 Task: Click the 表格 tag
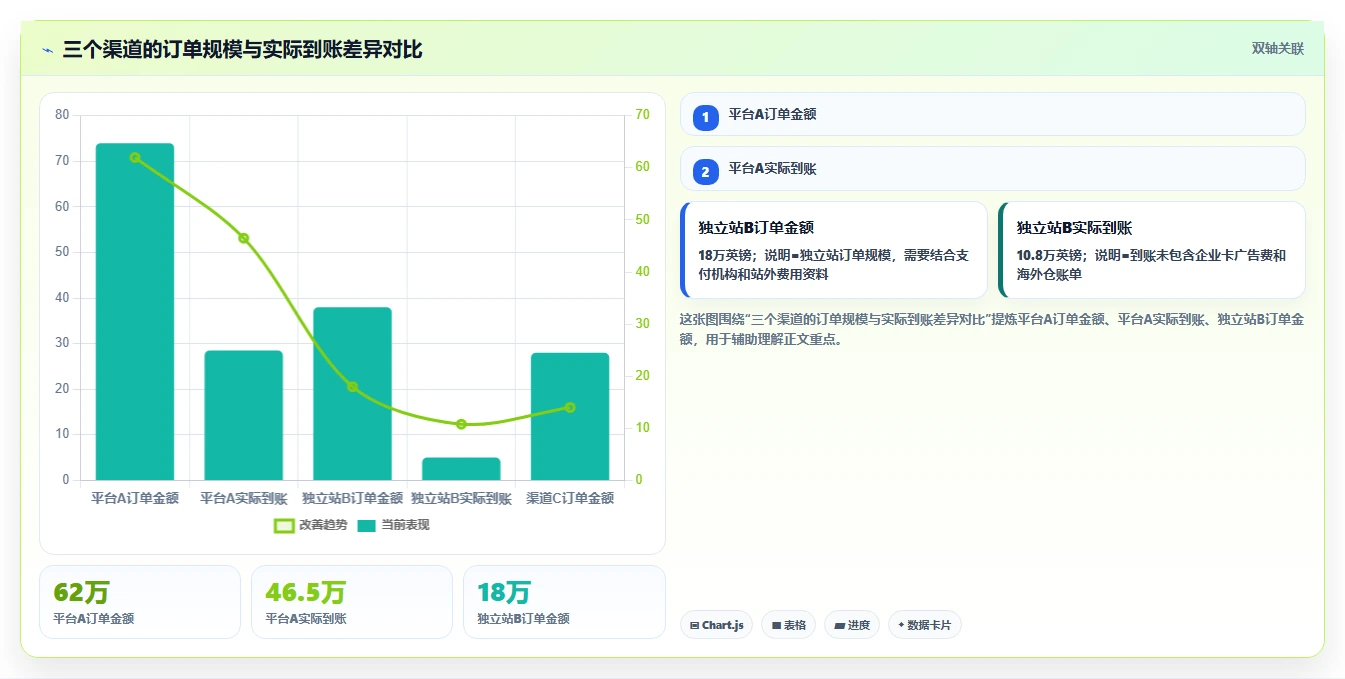(x=788, y=625)
